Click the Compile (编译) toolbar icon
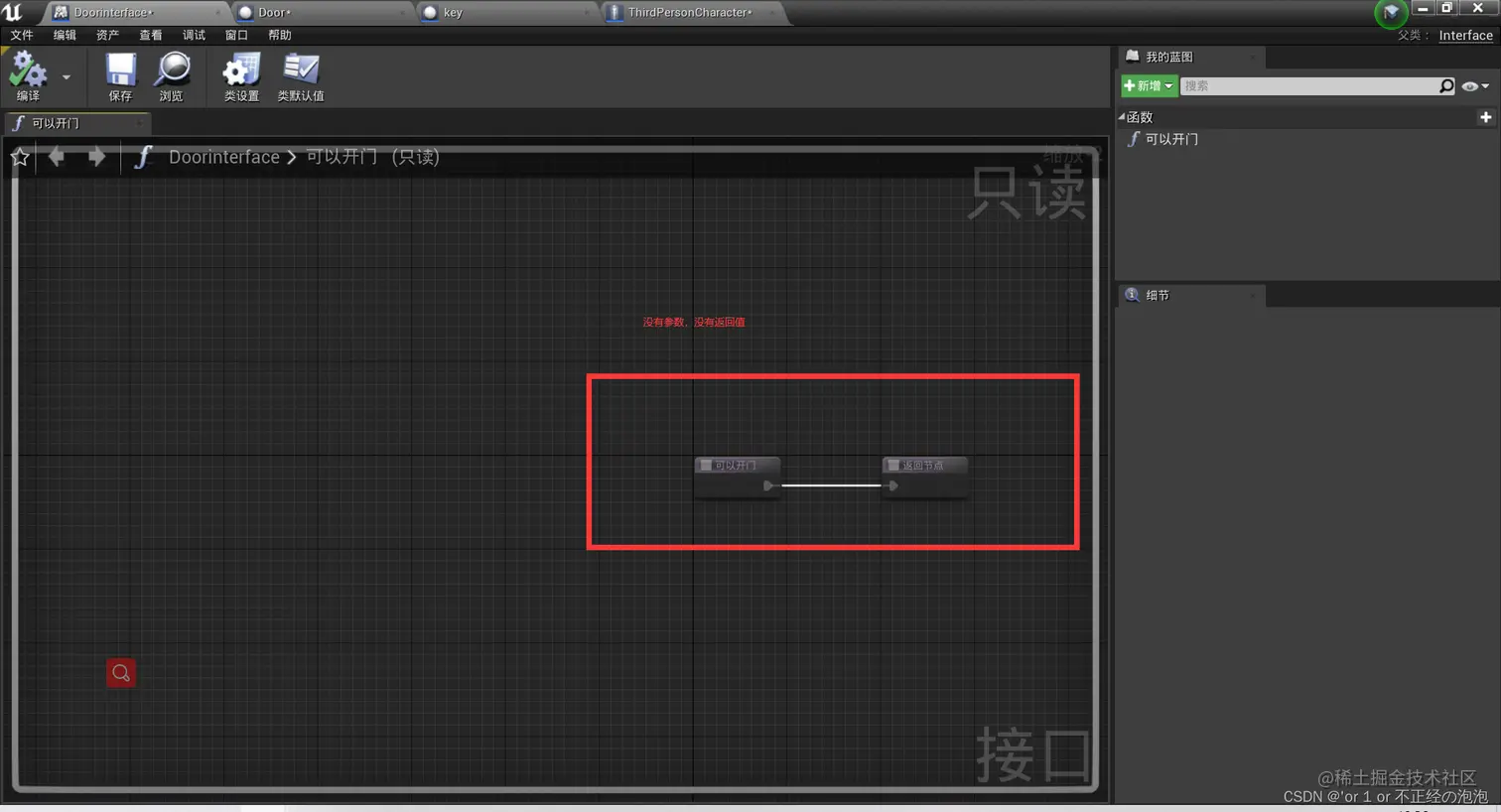 28,76
